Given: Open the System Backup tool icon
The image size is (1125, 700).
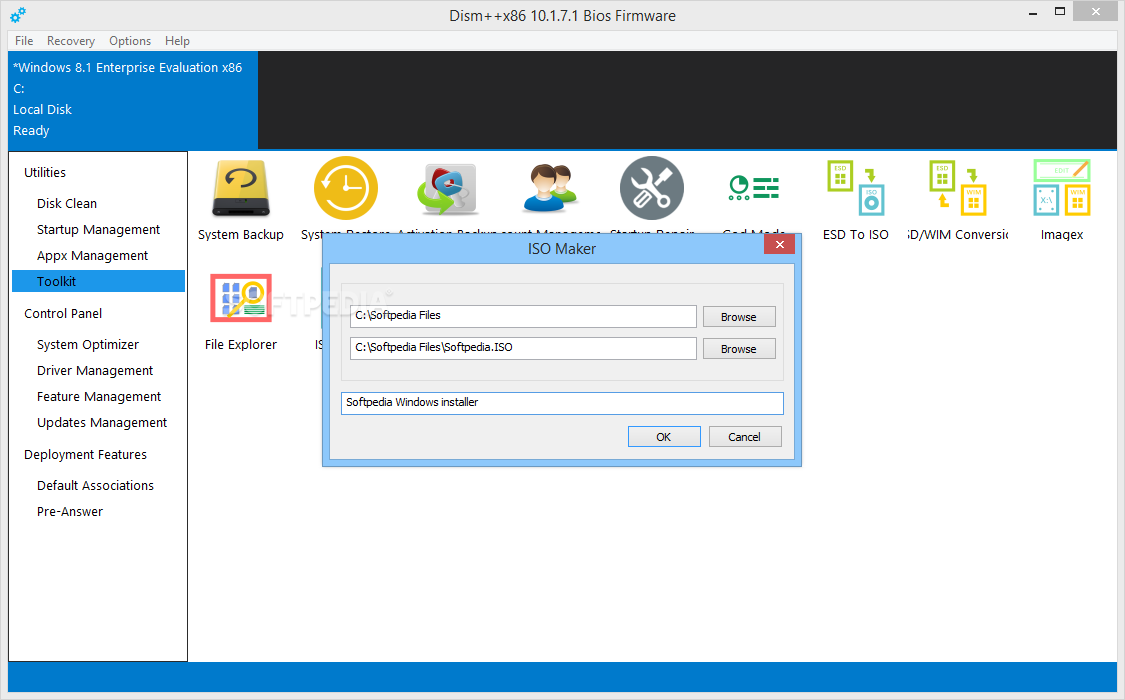Looking at the screenshot, I should 241,189.
